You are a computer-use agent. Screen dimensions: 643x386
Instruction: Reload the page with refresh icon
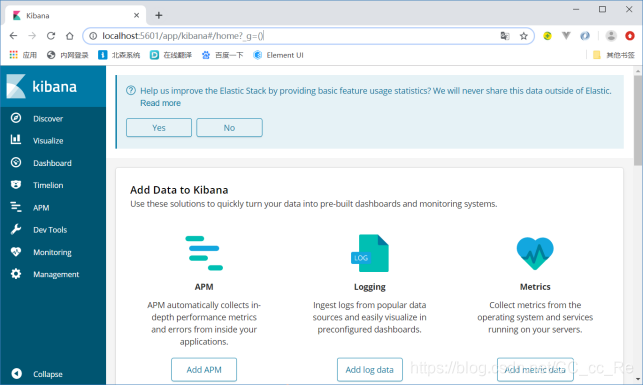pyautogui.click(x=51, y=36)
